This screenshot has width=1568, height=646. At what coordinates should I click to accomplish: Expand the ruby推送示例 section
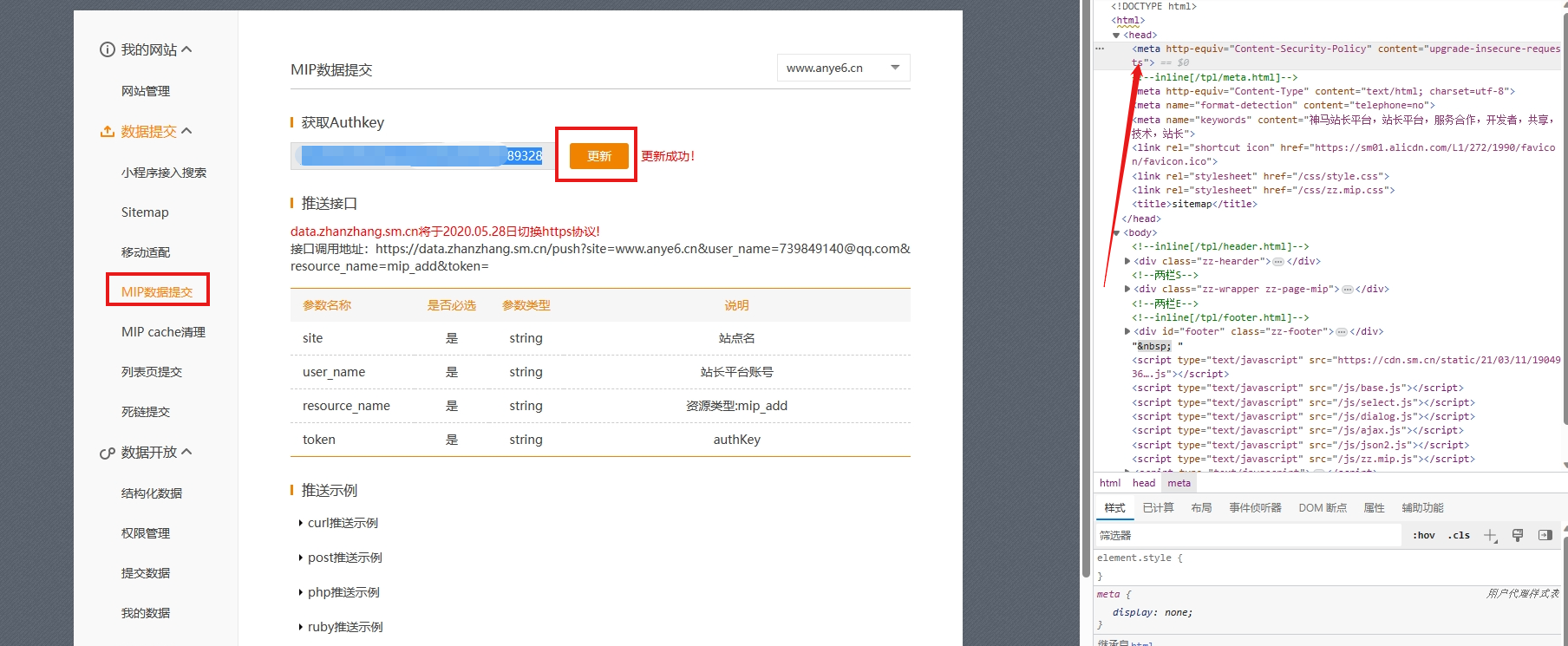coord(340,627)
